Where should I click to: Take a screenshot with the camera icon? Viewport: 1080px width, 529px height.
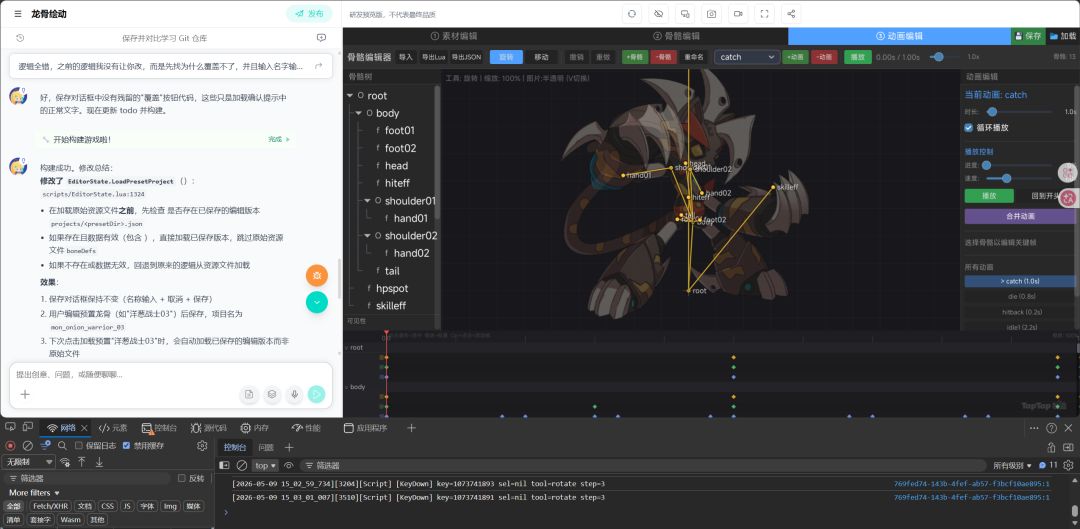point(712,14)
